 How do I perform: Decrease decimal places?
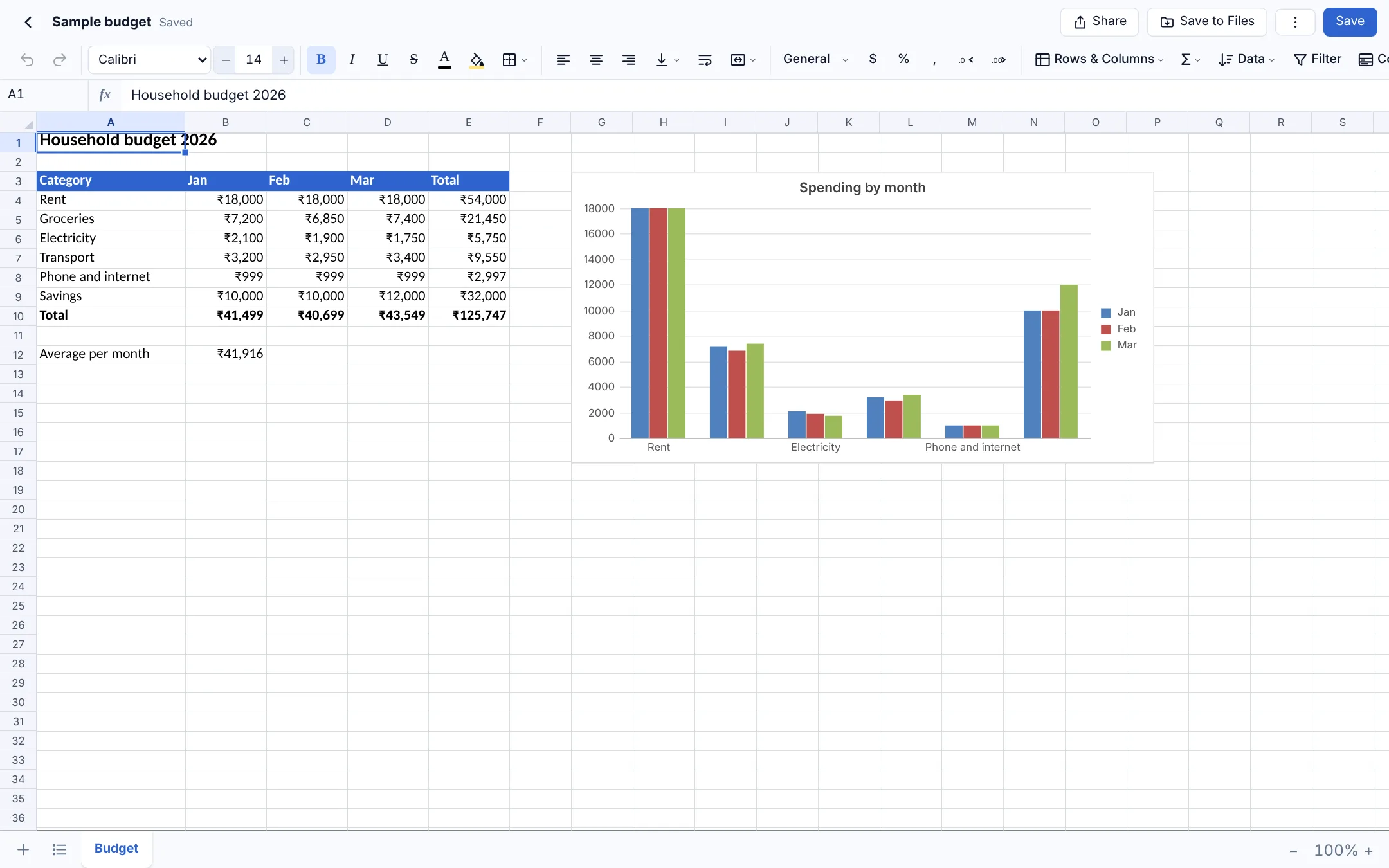[966, 60]
